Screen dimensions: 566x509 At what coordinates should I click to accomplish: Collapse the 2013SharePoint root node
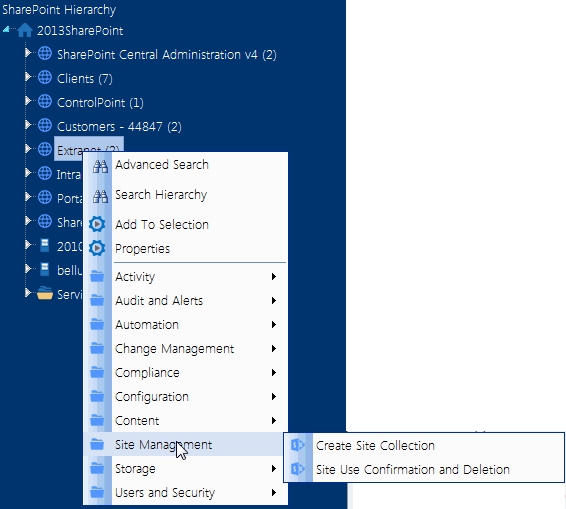tap(6, 30)
